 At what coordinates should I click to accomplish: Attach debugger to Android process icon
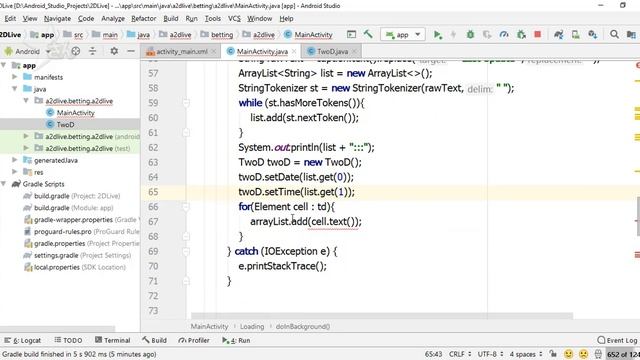[521, 35]
